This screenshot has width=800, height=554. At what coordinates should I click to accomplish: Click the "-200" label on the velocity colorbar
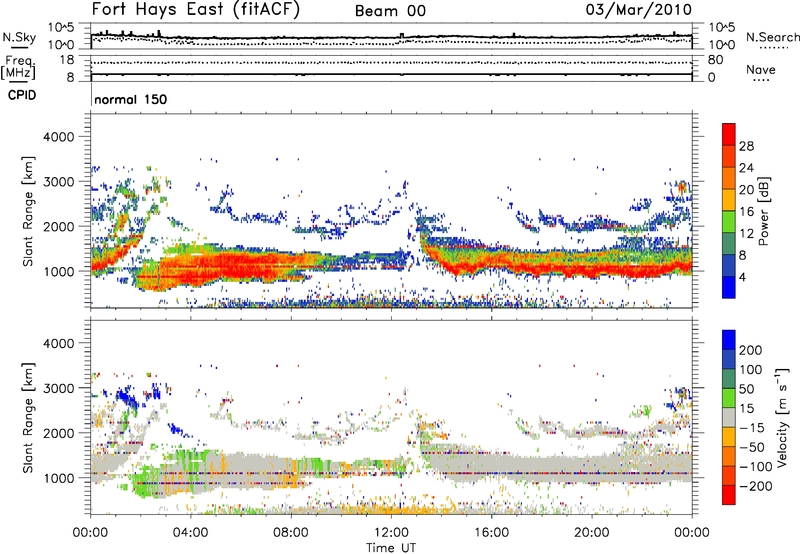click(755, 486)
